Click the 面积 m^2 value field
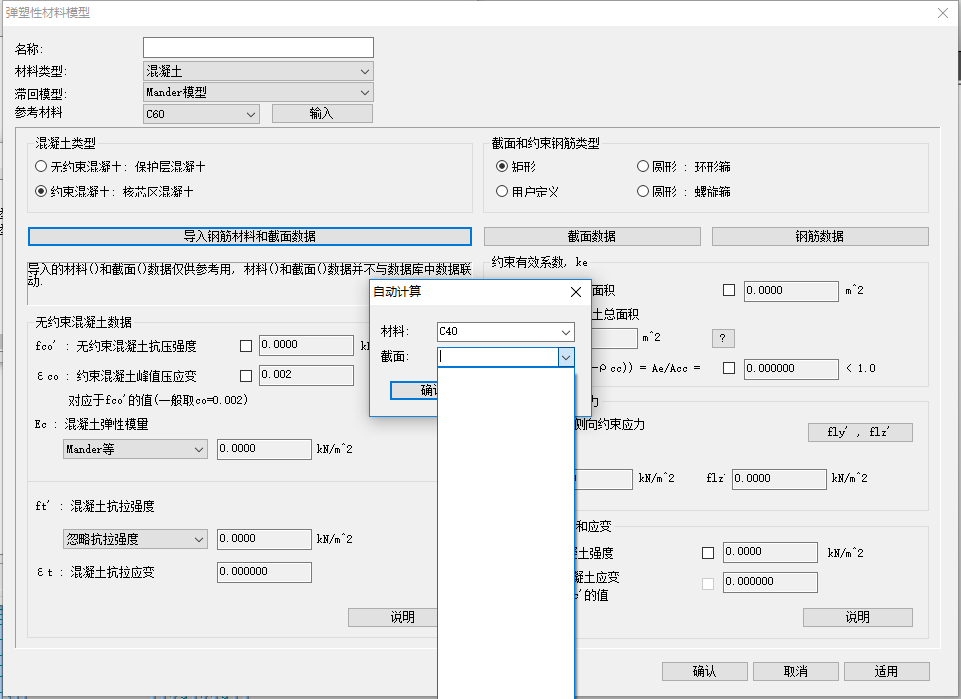The width and height of the screenshot is (961, 699). [x=791, y=291]
